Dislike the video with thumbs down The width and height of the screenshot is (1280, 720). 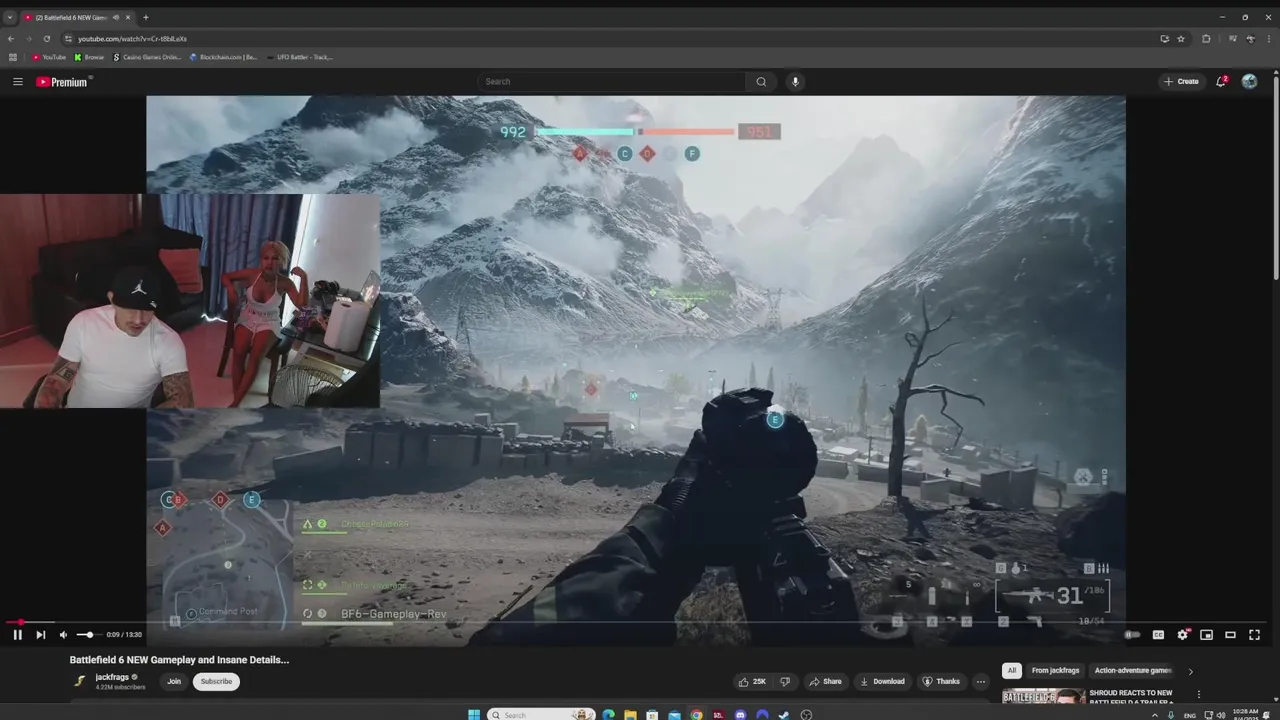click(785, 681)
